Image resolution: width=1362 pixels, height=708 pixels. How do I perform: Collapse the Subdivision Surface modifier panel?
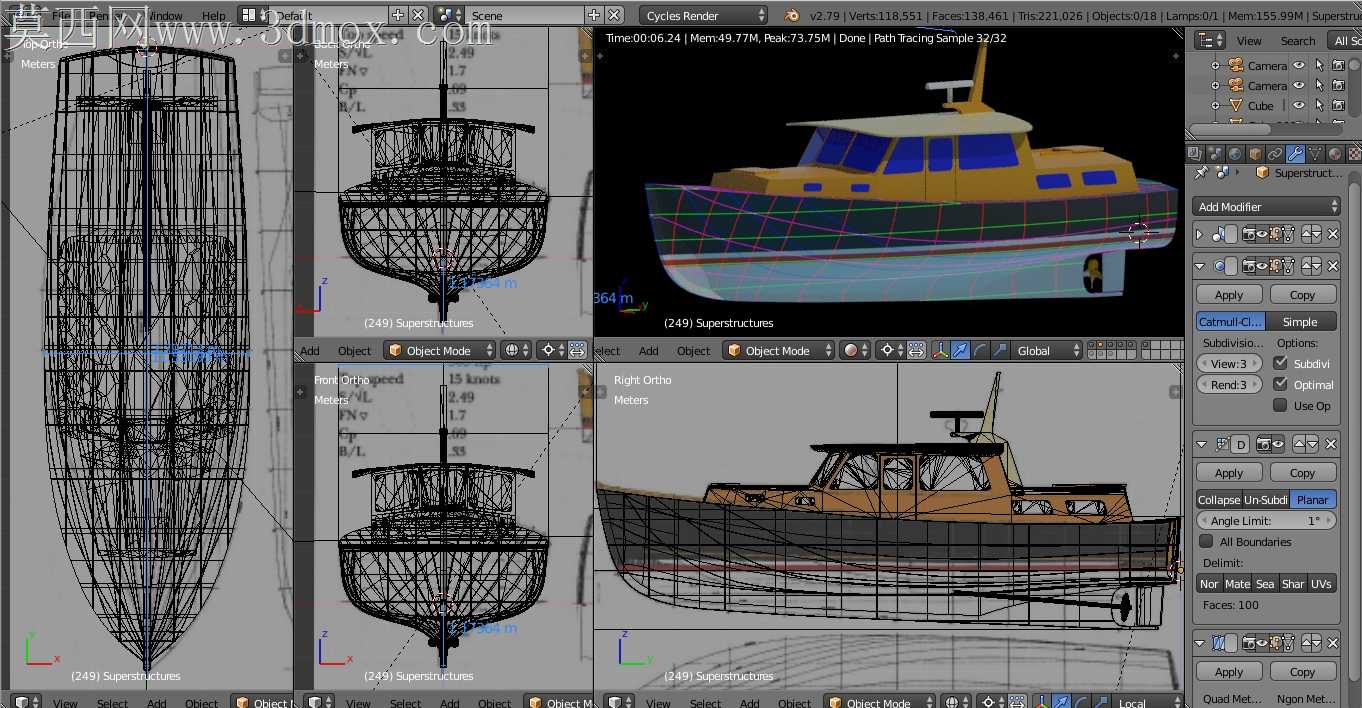[1200, 266]
